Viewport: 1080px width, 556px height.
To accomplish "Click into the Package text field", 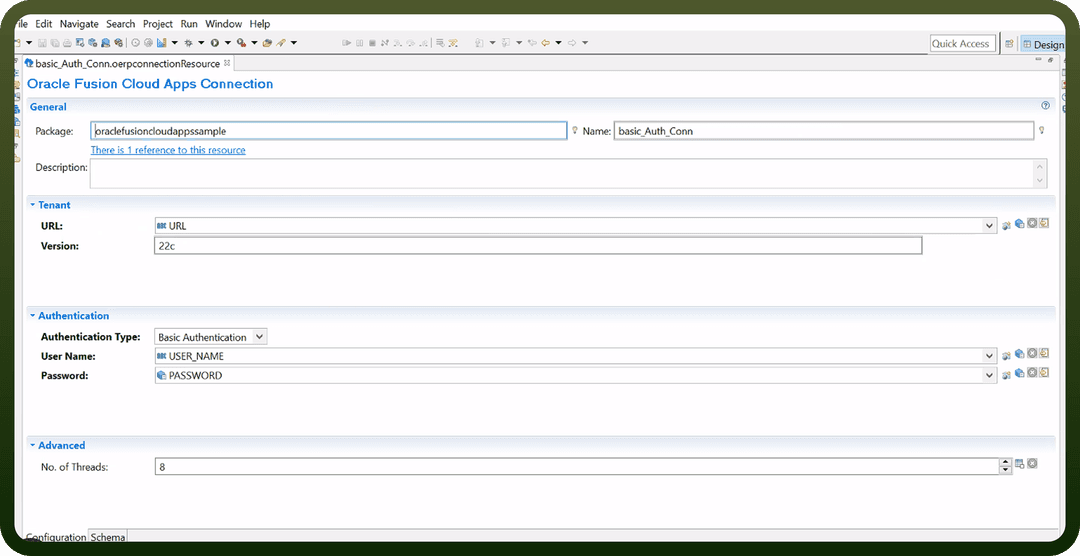I will pyautogui.click(x=329, y=131).
